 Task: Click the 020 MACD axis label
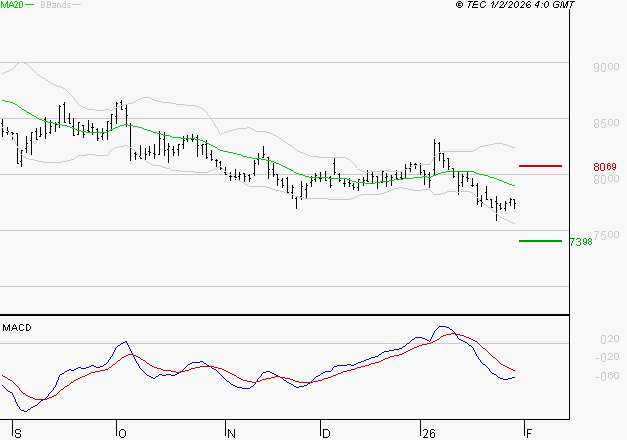(610, 339)
